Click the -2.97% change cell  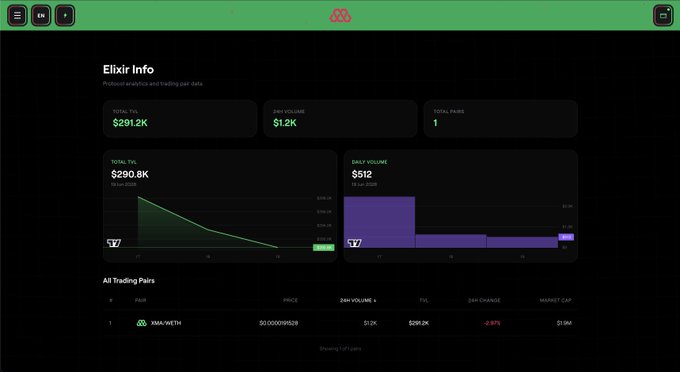(x=492, y=323)
